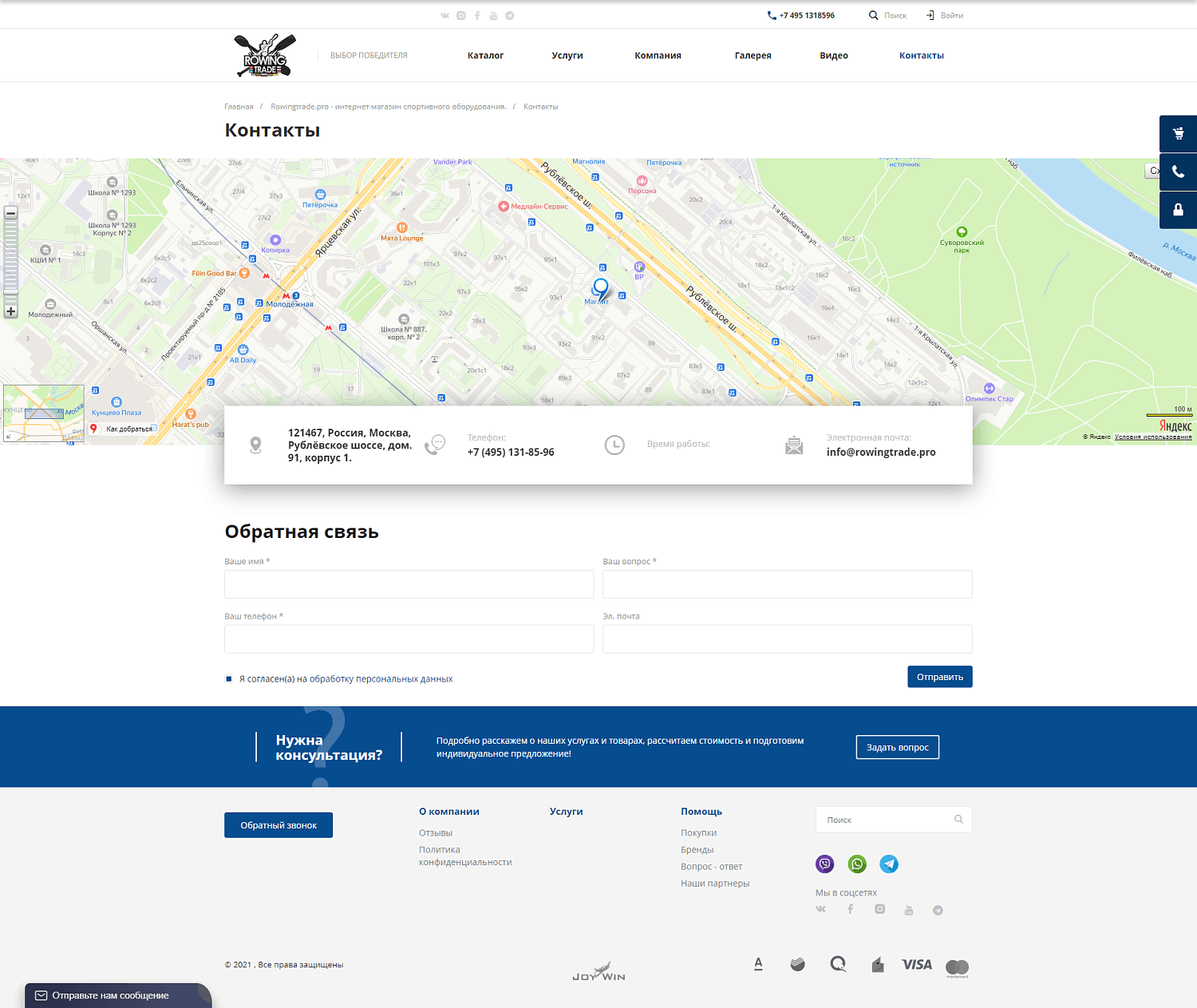Open Telegram round icon in footer
The height and width of the screenshot is (1008, 1197).
click(x=889, y=864)
